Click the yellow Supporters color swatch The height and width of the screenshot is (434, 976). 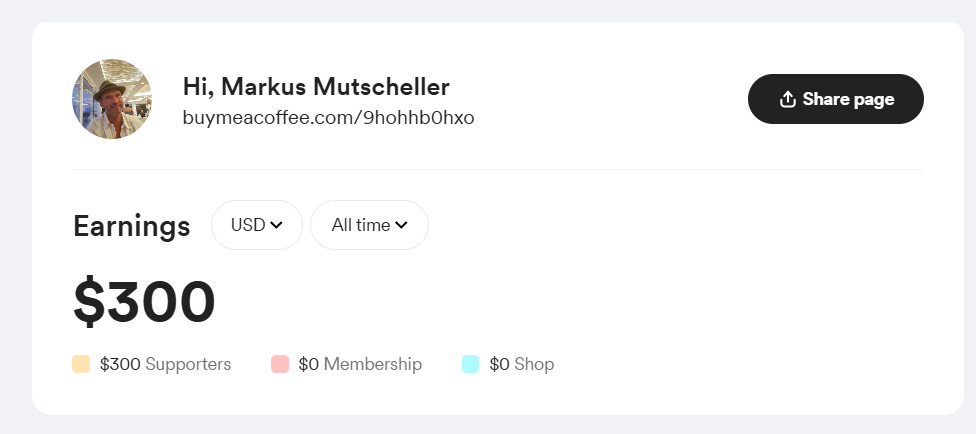81,364
